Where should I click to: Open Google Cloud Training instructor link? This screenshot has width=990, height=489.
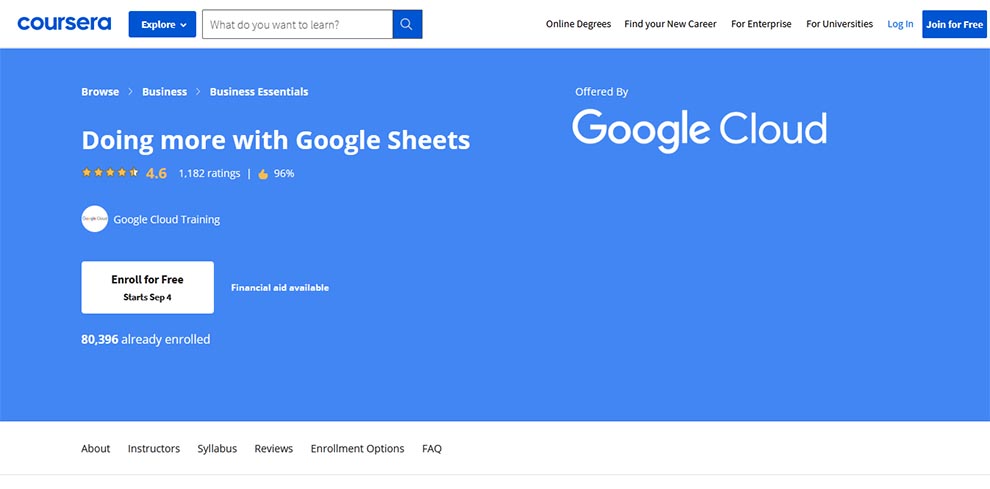[167, 220]
